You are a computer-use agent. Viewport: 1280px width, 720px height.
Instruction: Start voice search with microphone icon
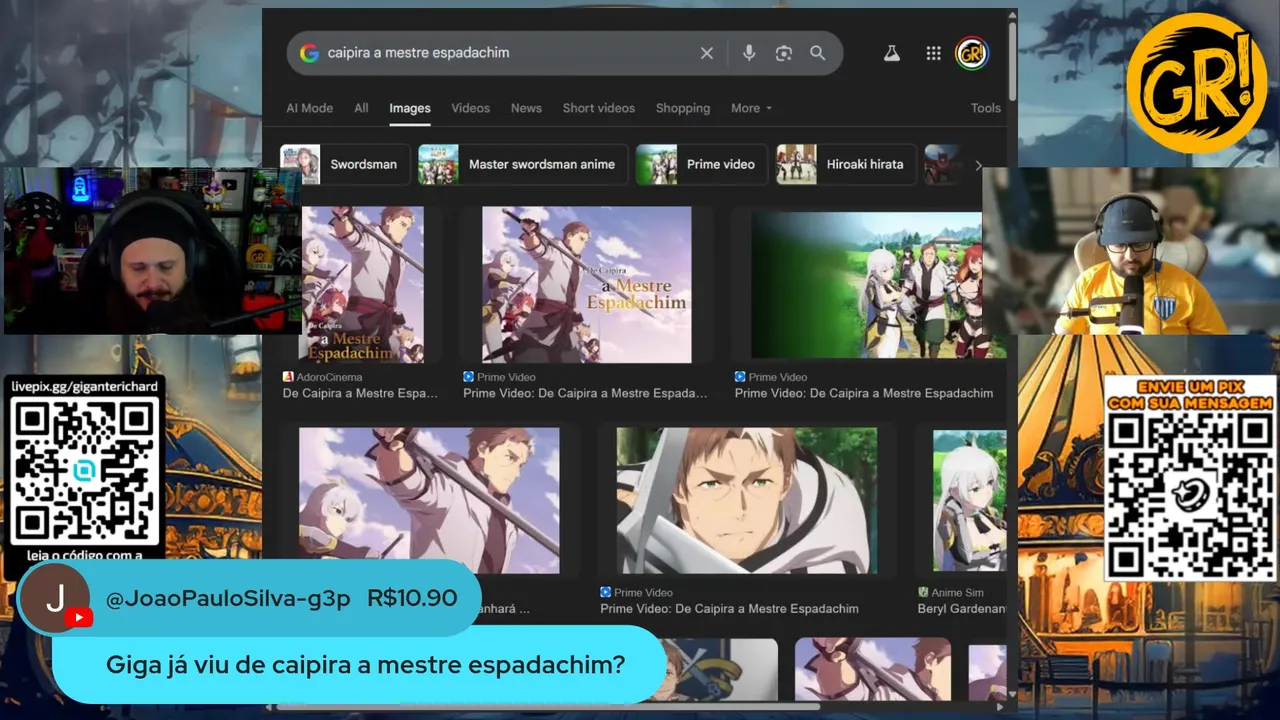748,53
